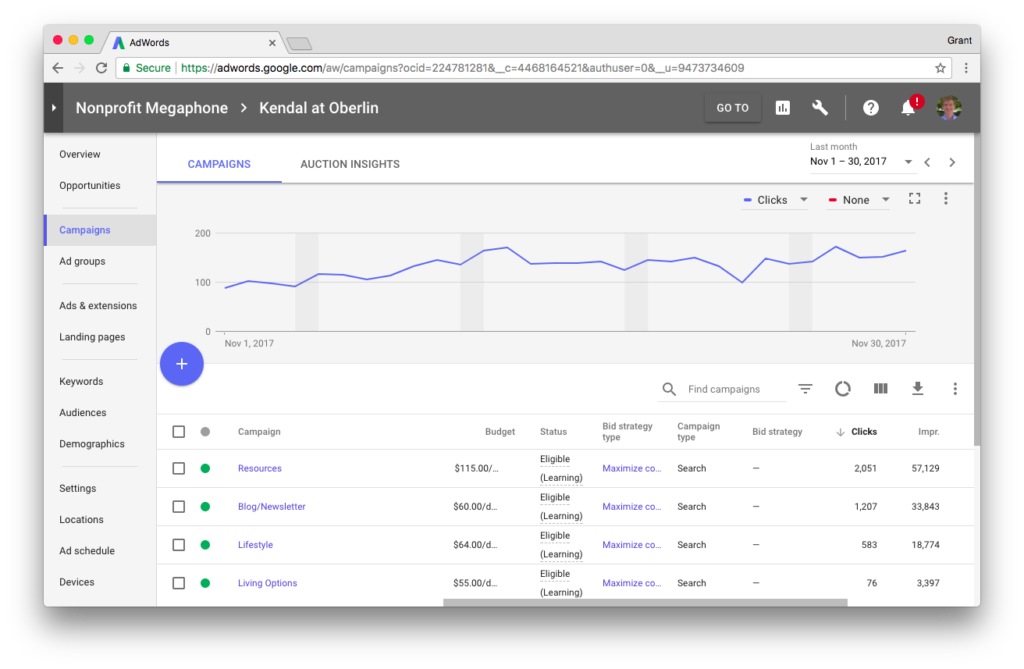
Task: Click the browser reload button
Action: coord(101,68)
